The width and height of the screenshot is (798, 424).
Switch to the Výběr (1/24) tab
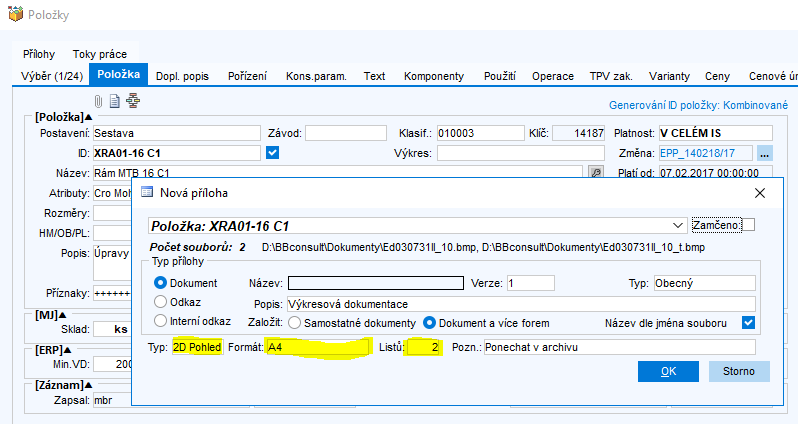click(52, 76)
